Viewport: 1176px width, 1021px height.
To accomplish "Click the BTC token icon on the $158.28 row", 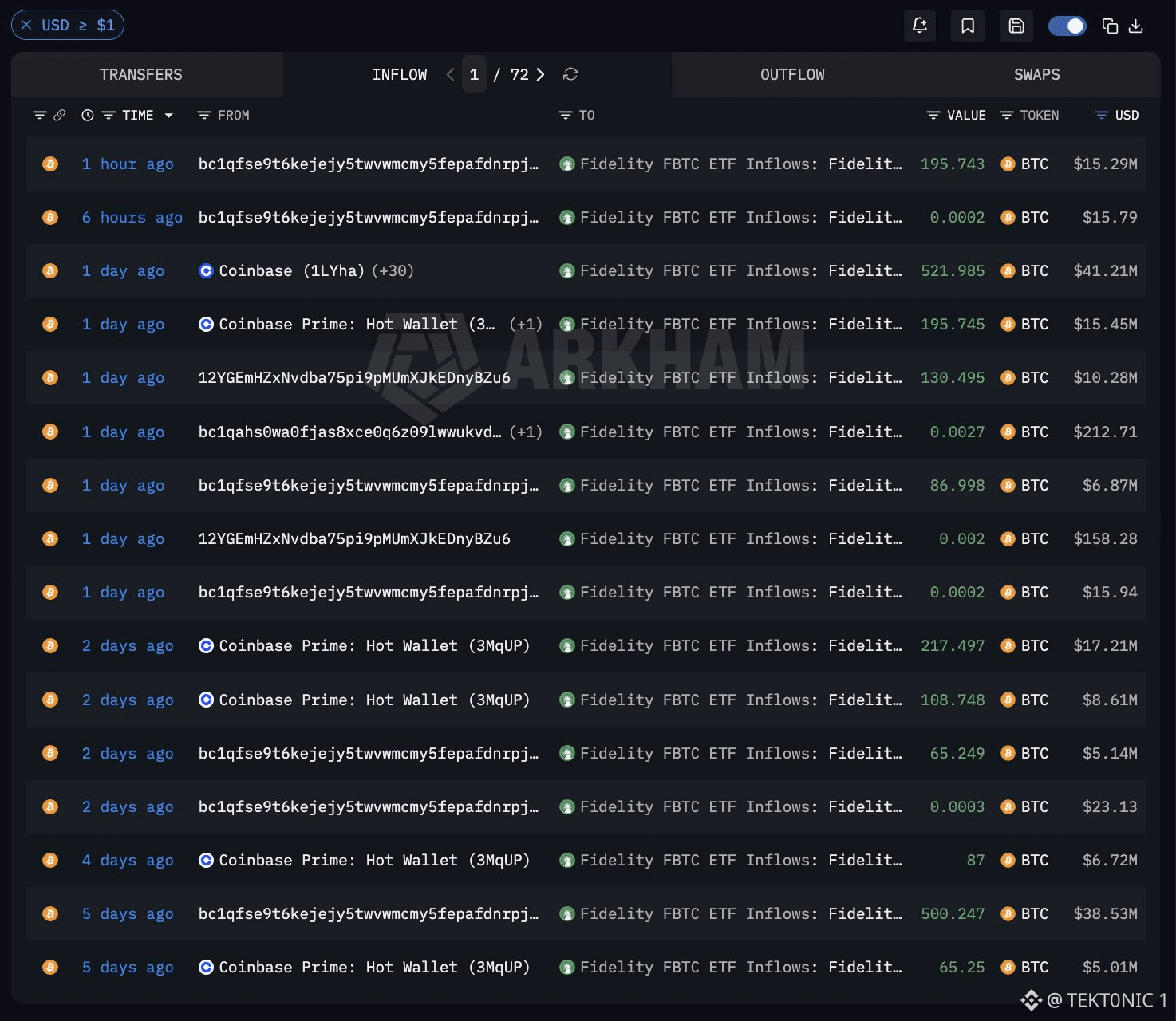I will coord(1008,538).
